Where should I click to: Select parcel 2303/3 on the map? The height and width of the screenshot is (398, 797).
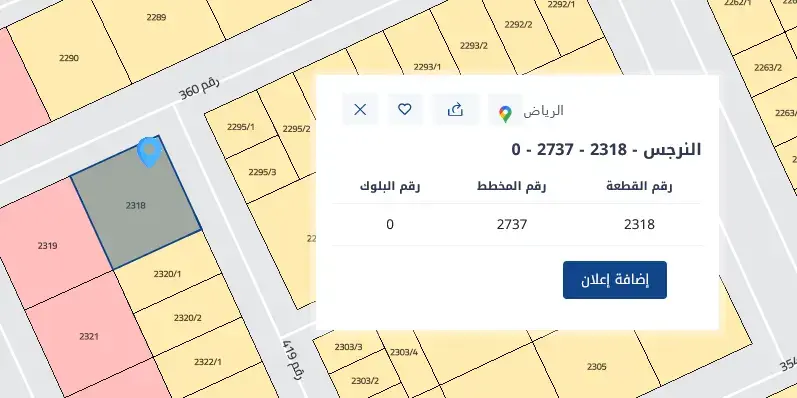(x=348, y=347)
